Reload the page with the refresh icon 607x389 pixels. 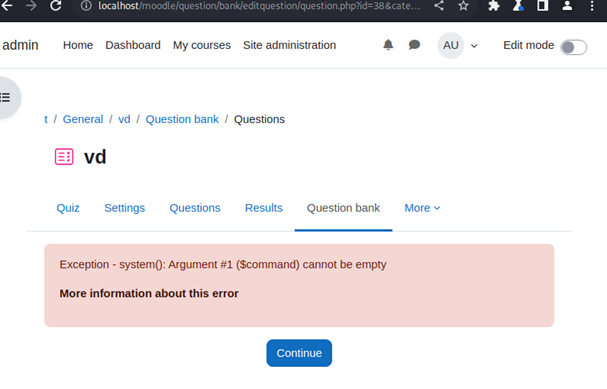click(x=56, y=6)
